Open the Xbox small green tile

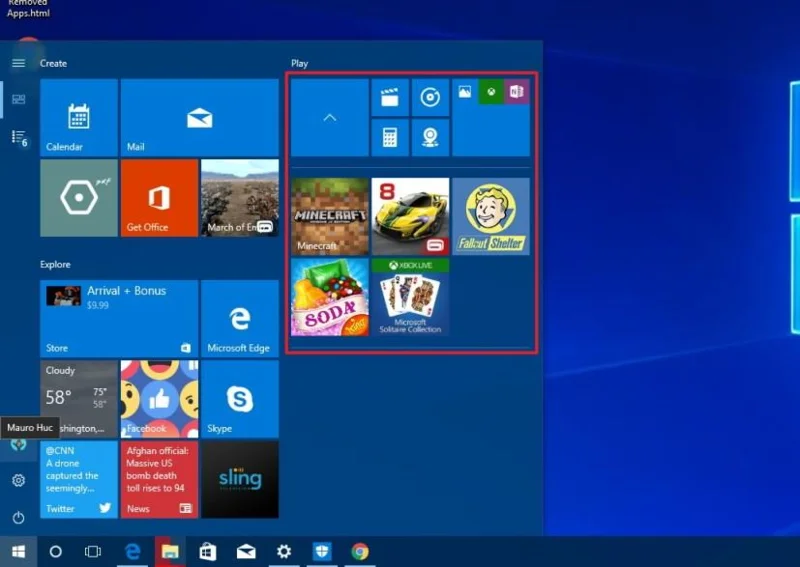(x=491, y=92)
